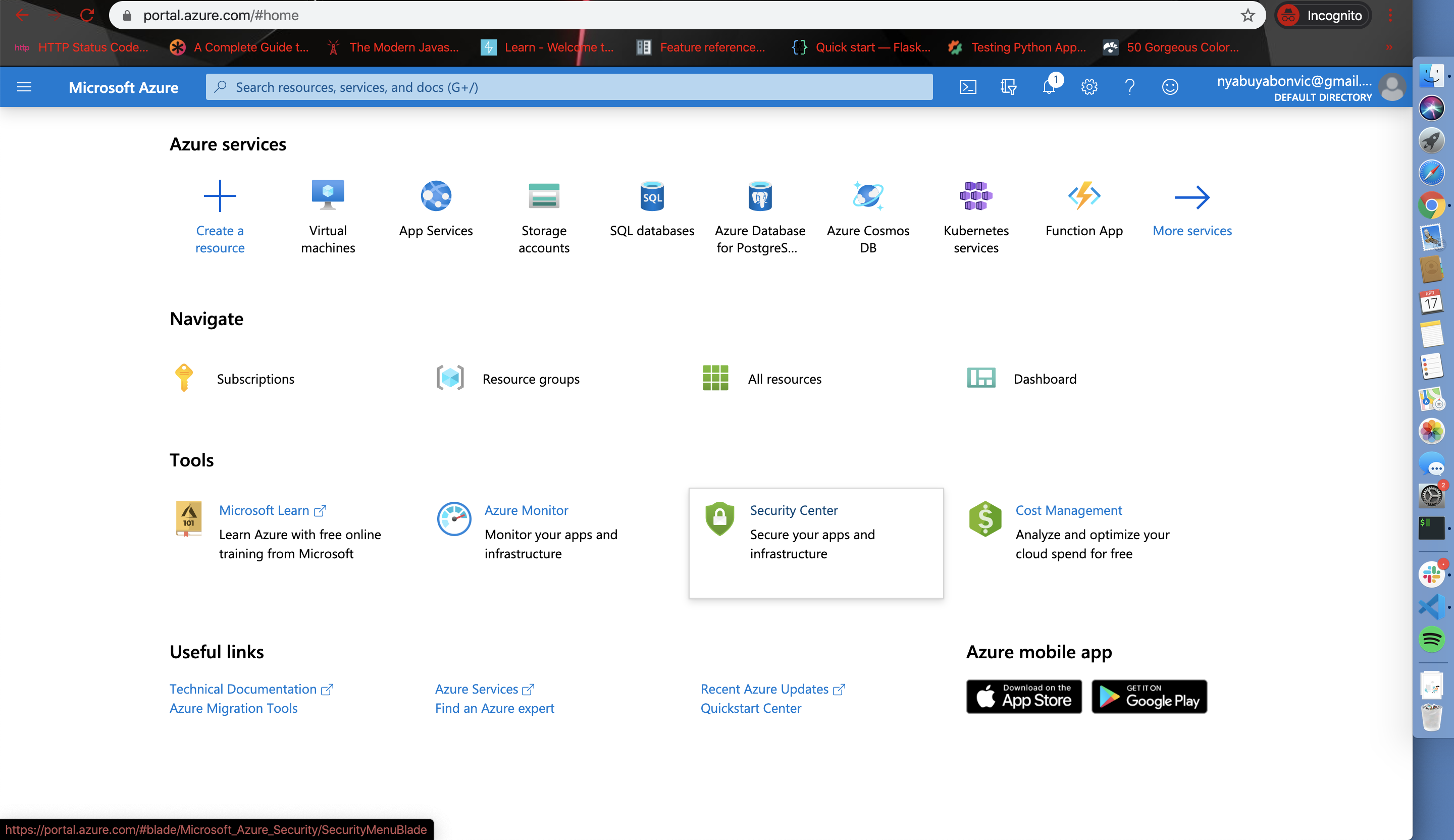
Task: Open the account menu via the user avatar
Action: 1392,87
